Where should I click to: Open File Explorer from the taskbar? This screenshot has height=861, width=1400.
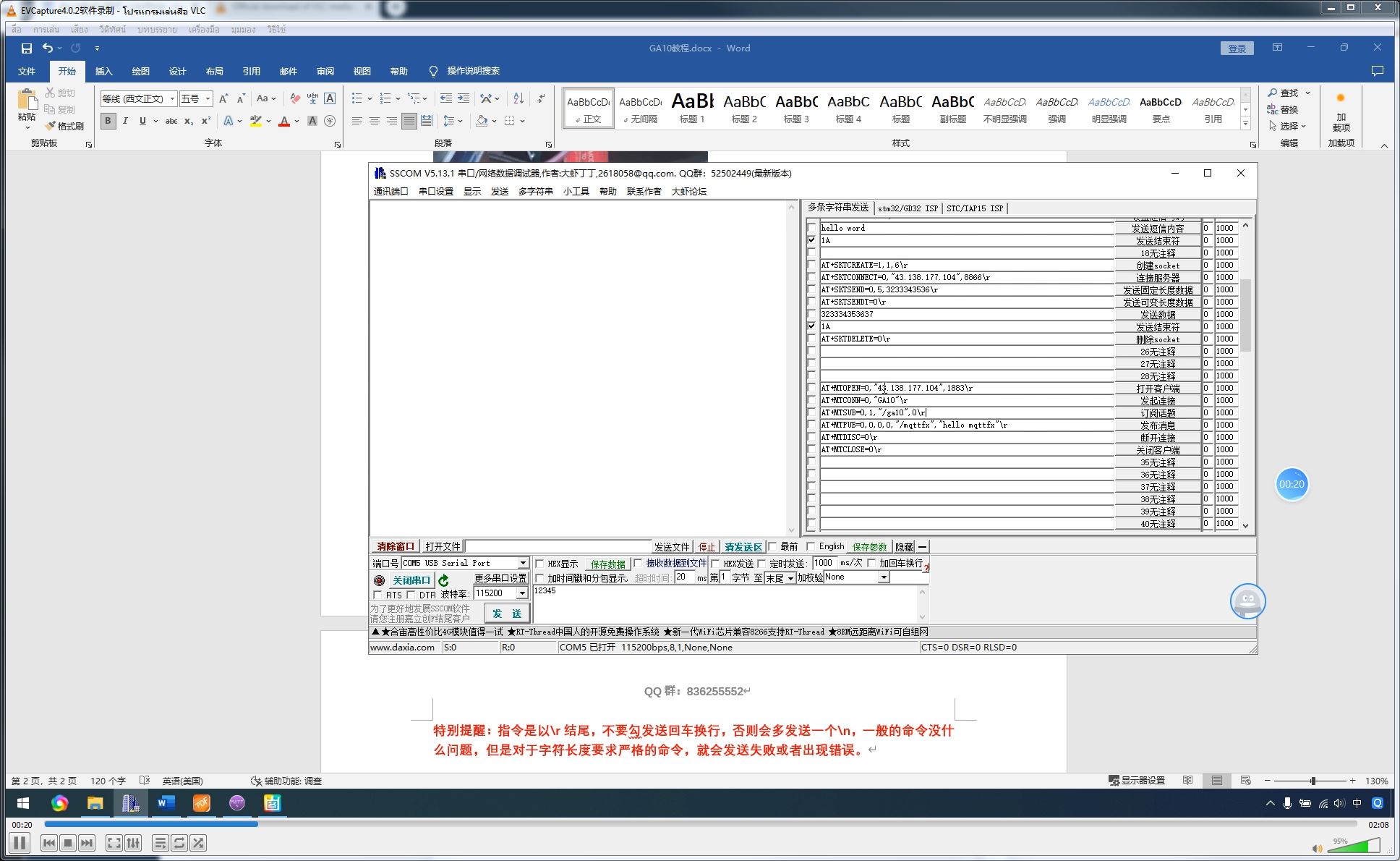coord(95,803)
